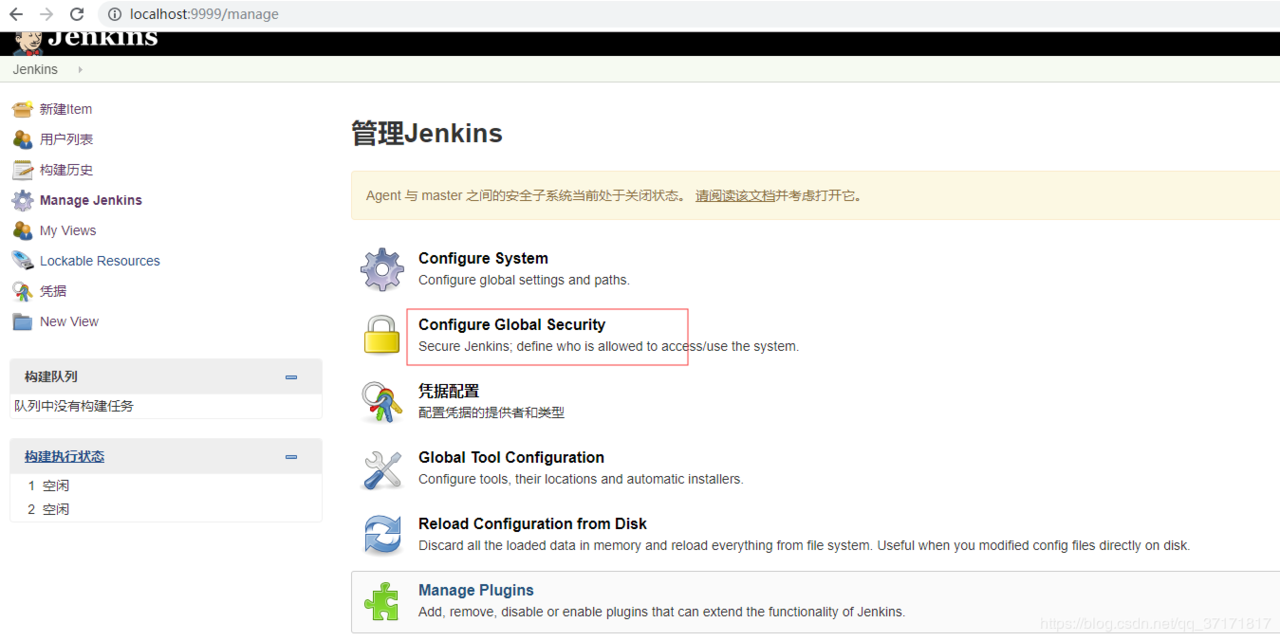Open Configure System

coord(483,258)
